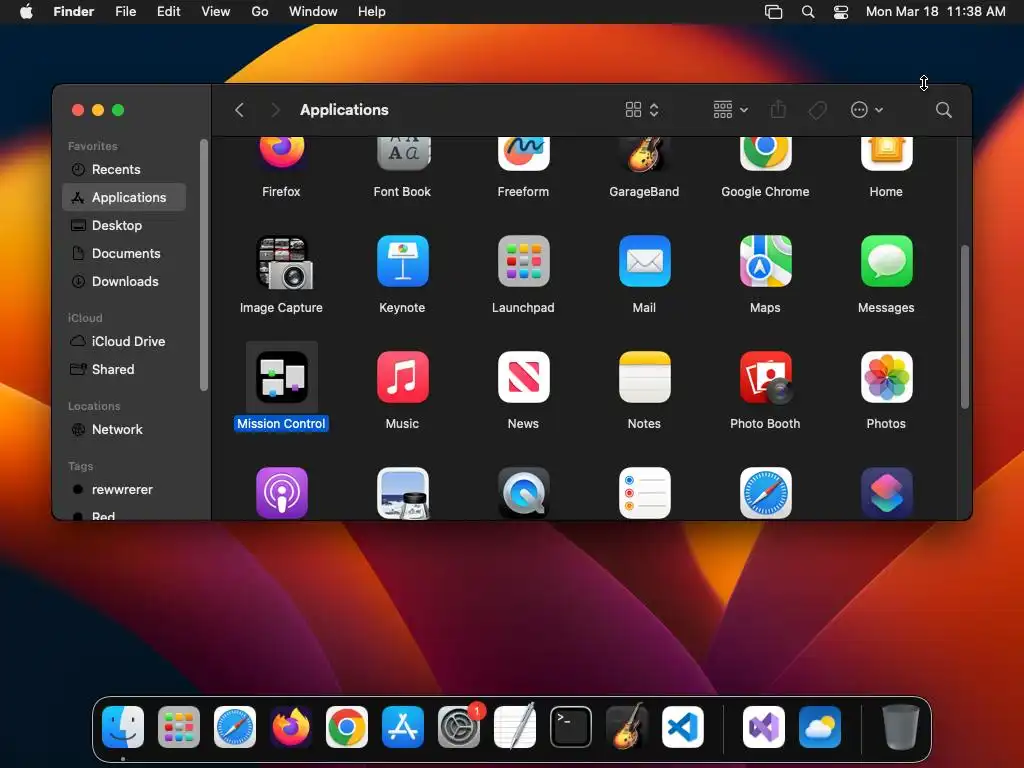
Task: Open the File menu
Action: (125, 12)
